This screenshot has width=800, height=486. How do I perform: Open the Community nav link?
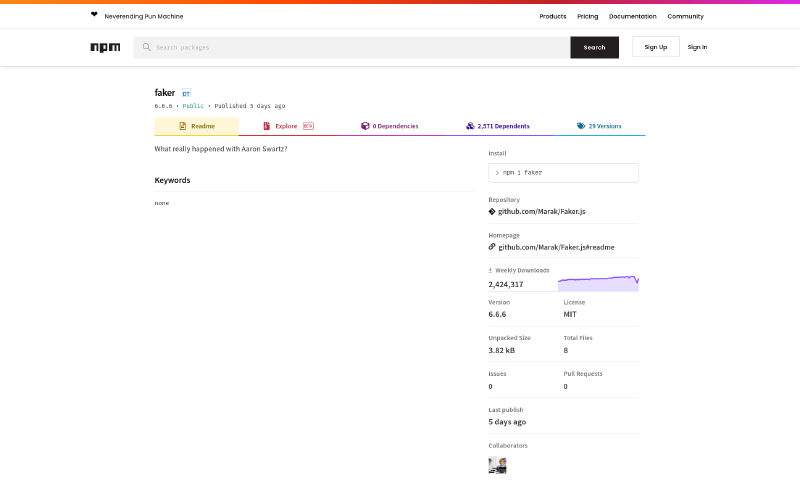(x=685, y=16)
